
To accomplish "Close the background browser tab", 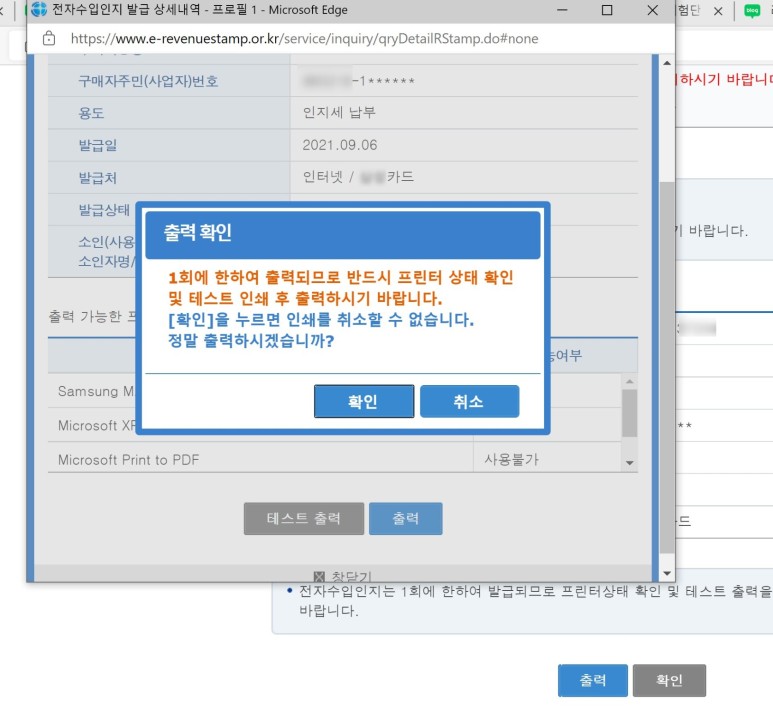I will (x=718, y=11).
